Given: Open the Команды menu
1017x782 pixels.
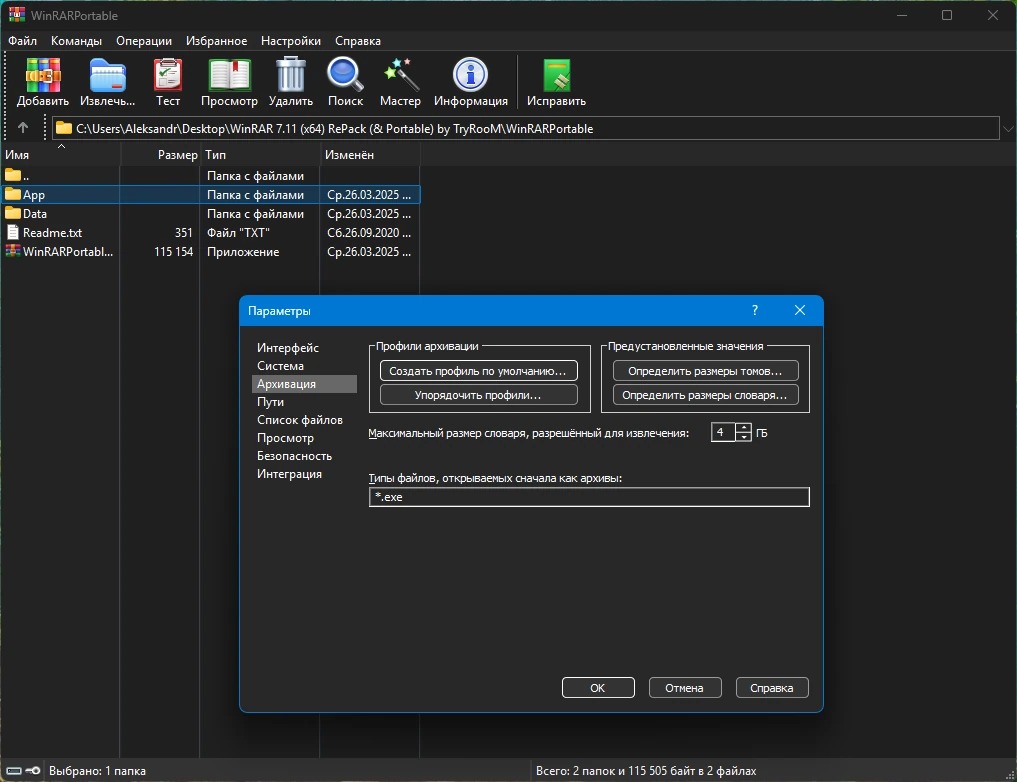Looking at the screenshot, I should tap(77, 41).
